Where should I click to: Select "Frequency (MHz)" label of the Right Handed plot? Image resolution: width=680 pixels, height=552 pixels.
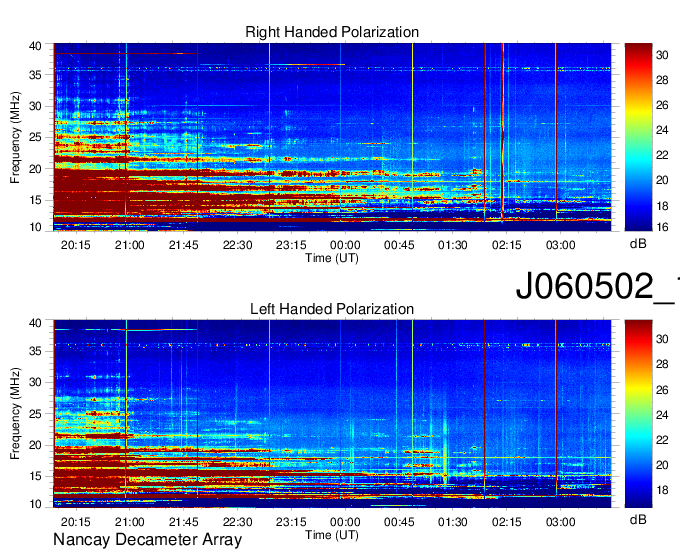click(x=15, y=137)
